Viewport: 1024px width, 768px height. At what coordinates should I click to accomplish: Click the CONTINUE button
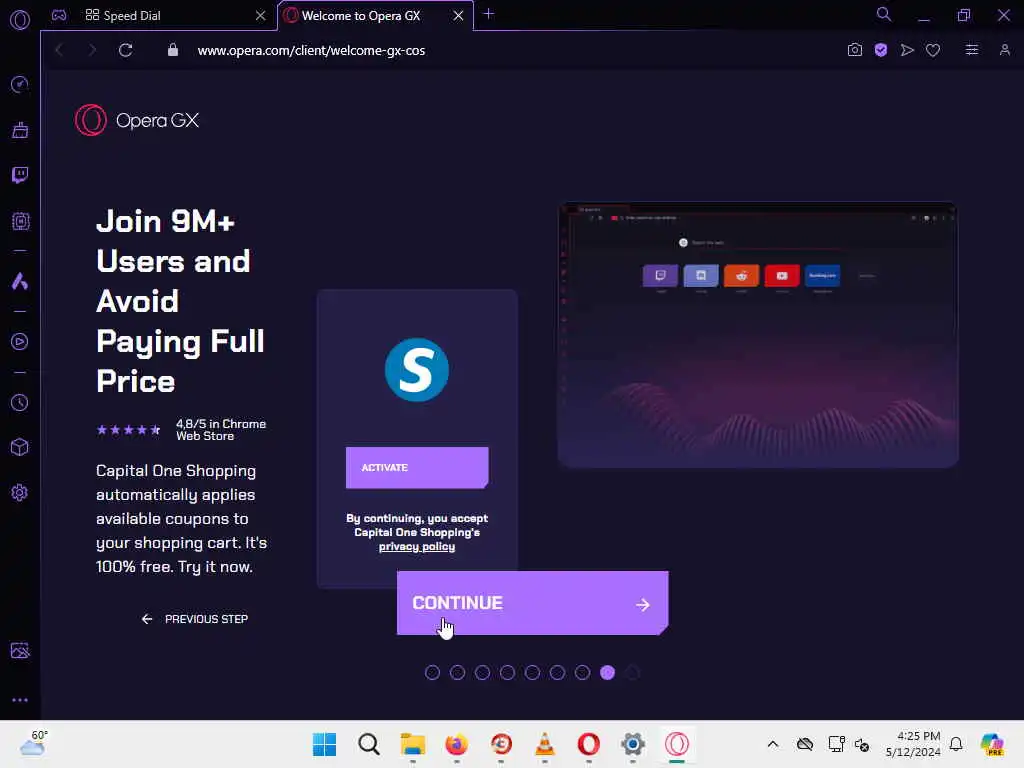[x=532, y=603]
